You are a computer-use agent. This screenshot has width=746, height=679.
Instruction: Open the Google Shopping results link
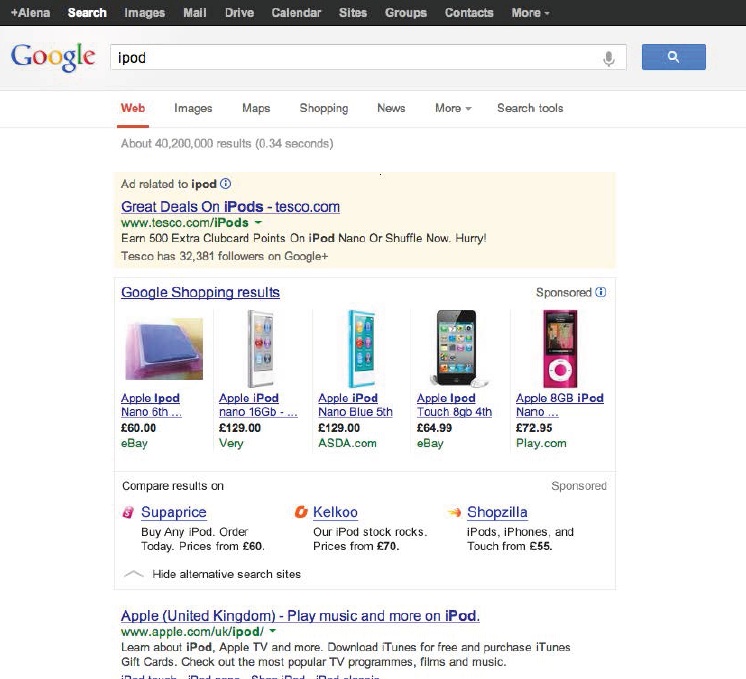point(200,293)
